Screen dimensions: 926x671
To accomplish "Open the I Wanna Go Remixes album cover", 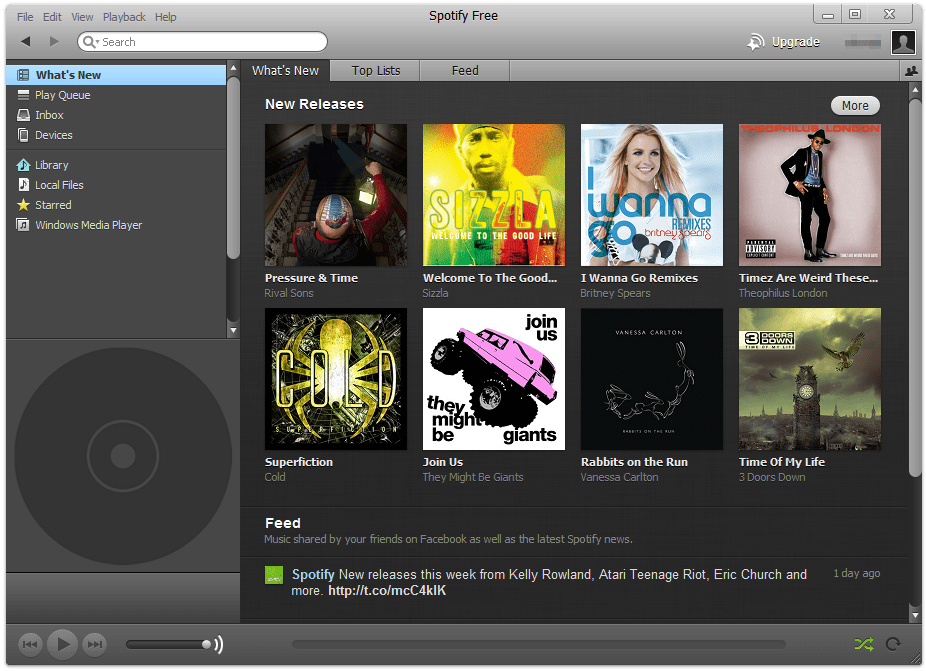I will [x=651, y=195].
